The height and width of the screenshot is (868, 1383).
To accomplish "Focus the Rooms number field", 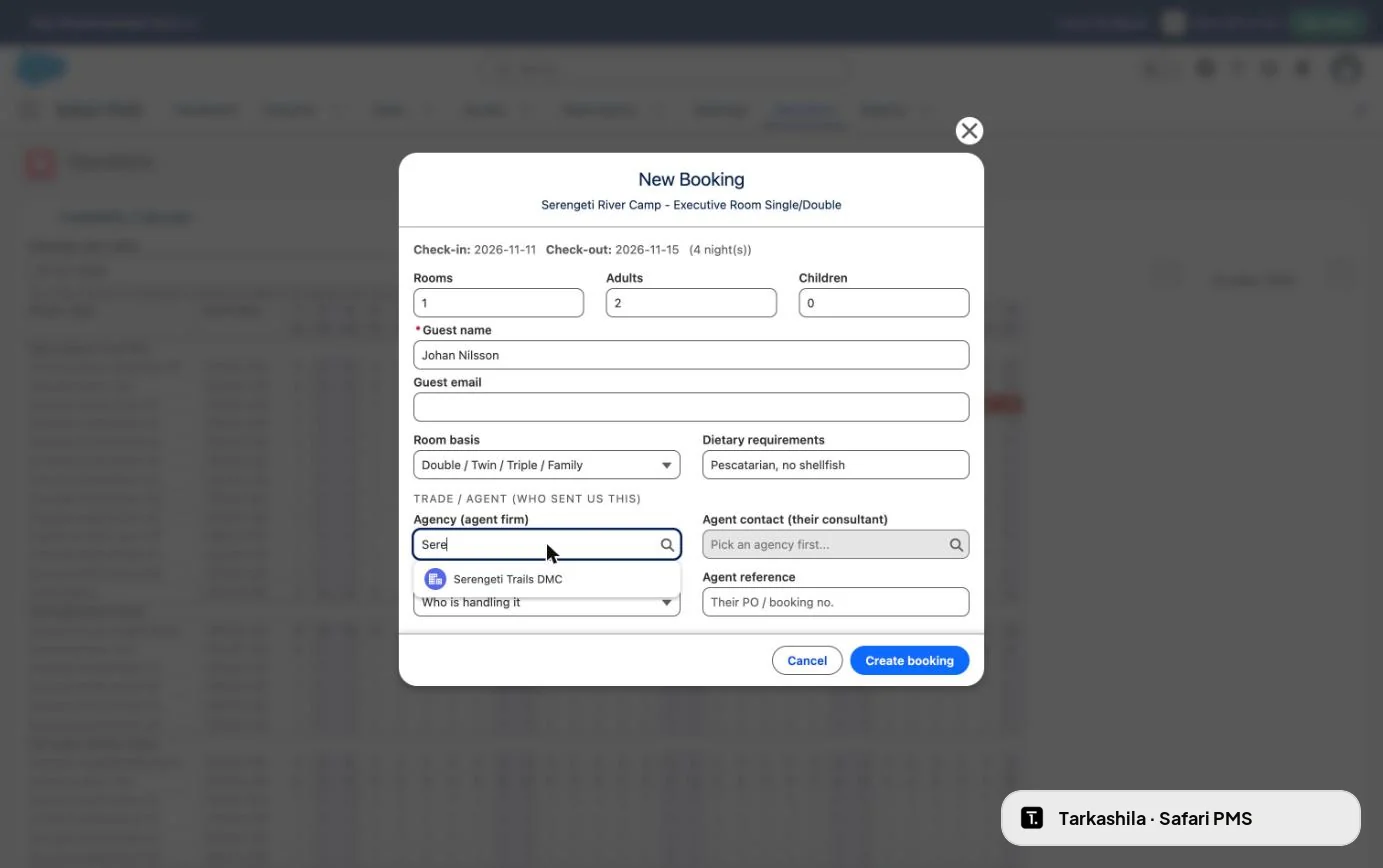I will coord(499,303).
